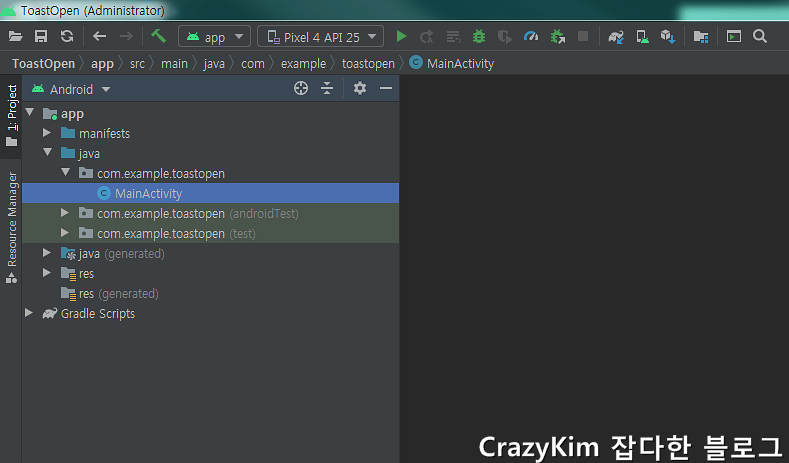
Task: Expand the res folder arrow
Action: 47,273
